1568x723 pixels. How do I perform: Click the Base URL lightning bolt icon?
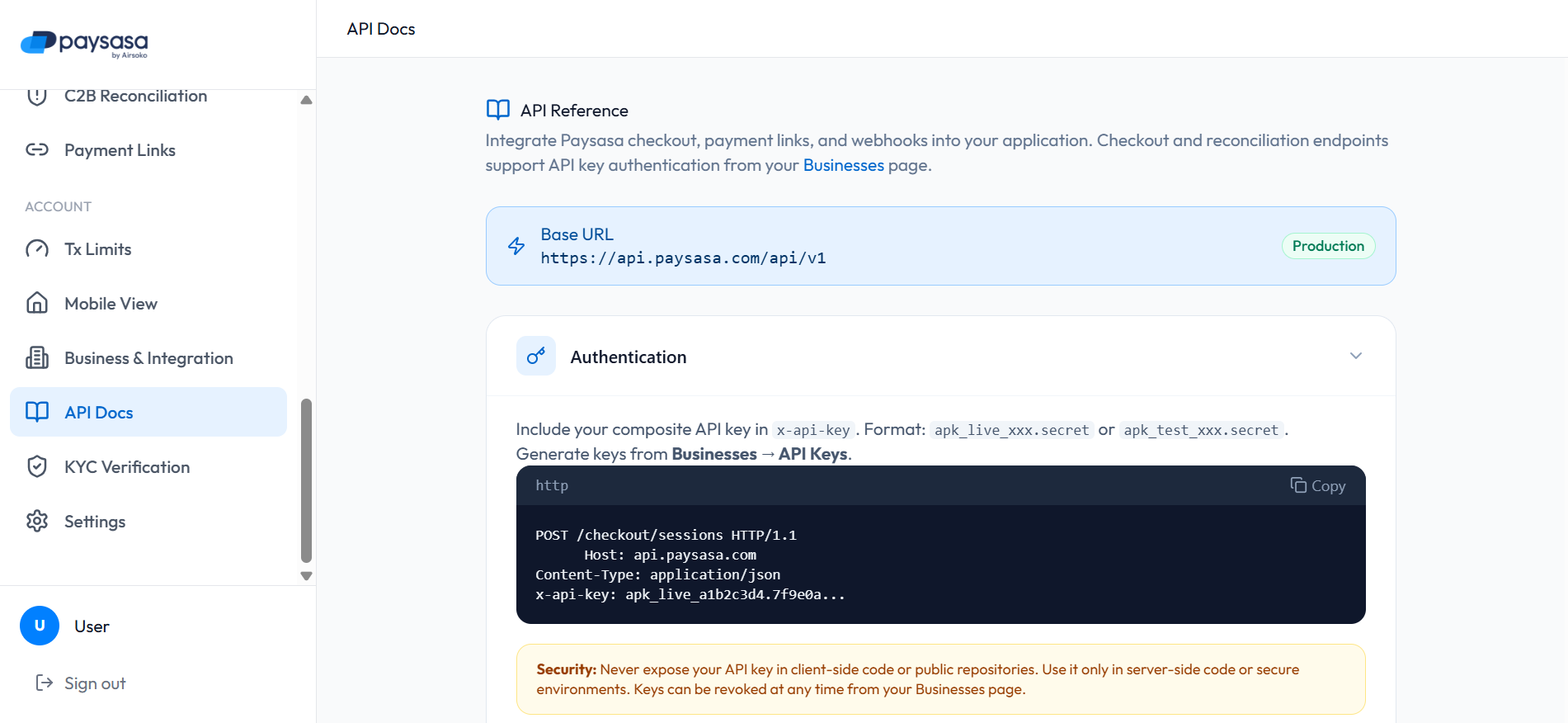pos(516,246)
